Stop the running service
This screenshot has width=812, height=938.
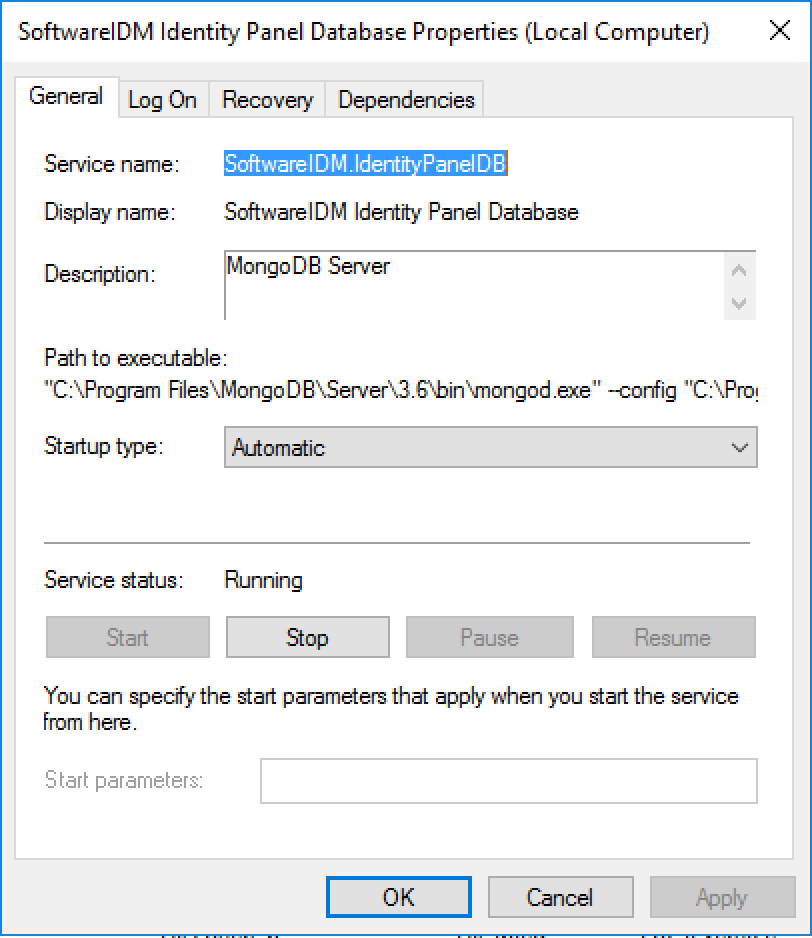pos(308,638)
